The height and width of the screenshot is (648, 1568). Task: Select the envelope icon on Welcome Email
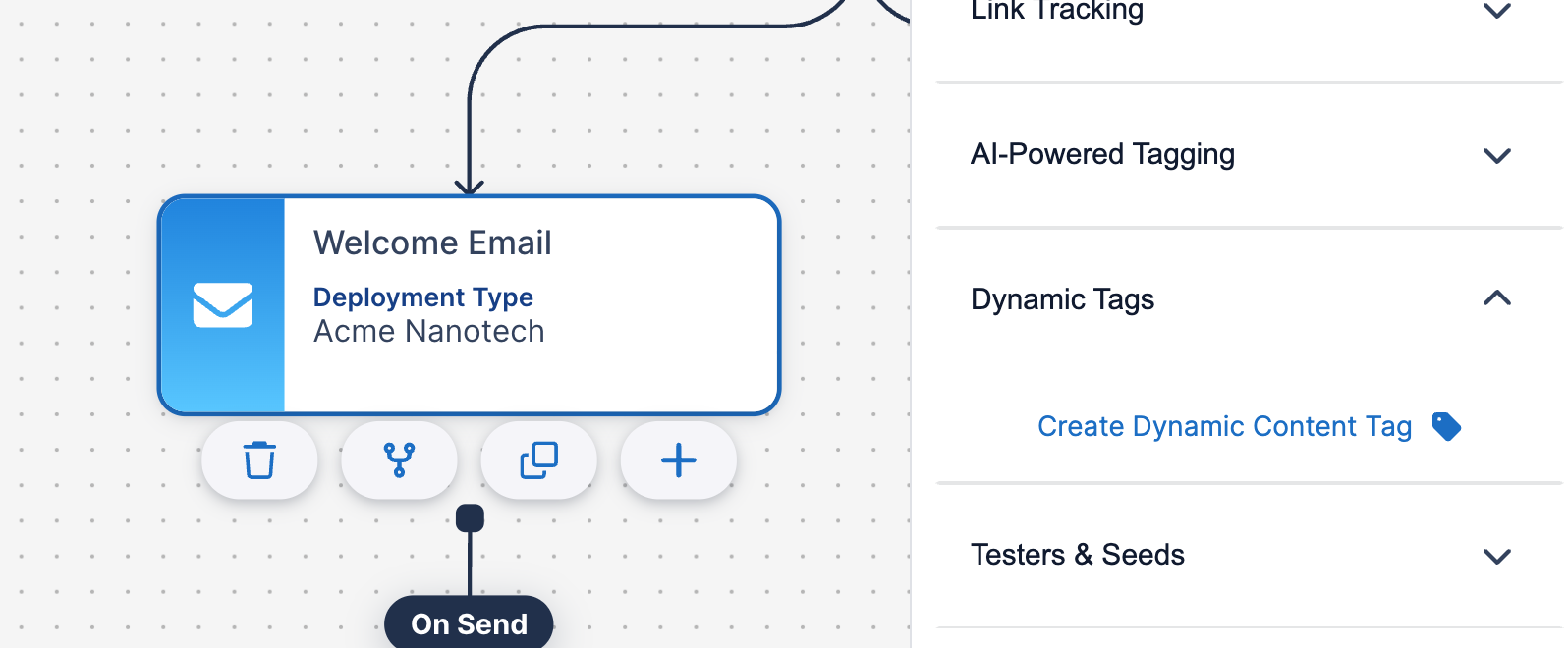[x=223, y=305]
